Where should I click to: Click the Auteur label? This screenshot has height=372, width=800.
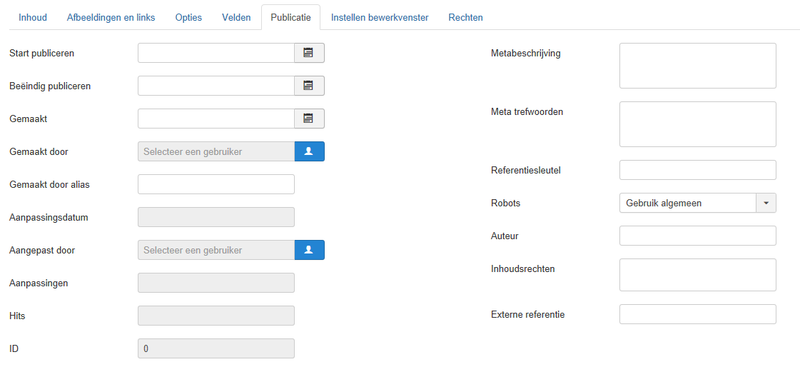click(x=505, y=236)
